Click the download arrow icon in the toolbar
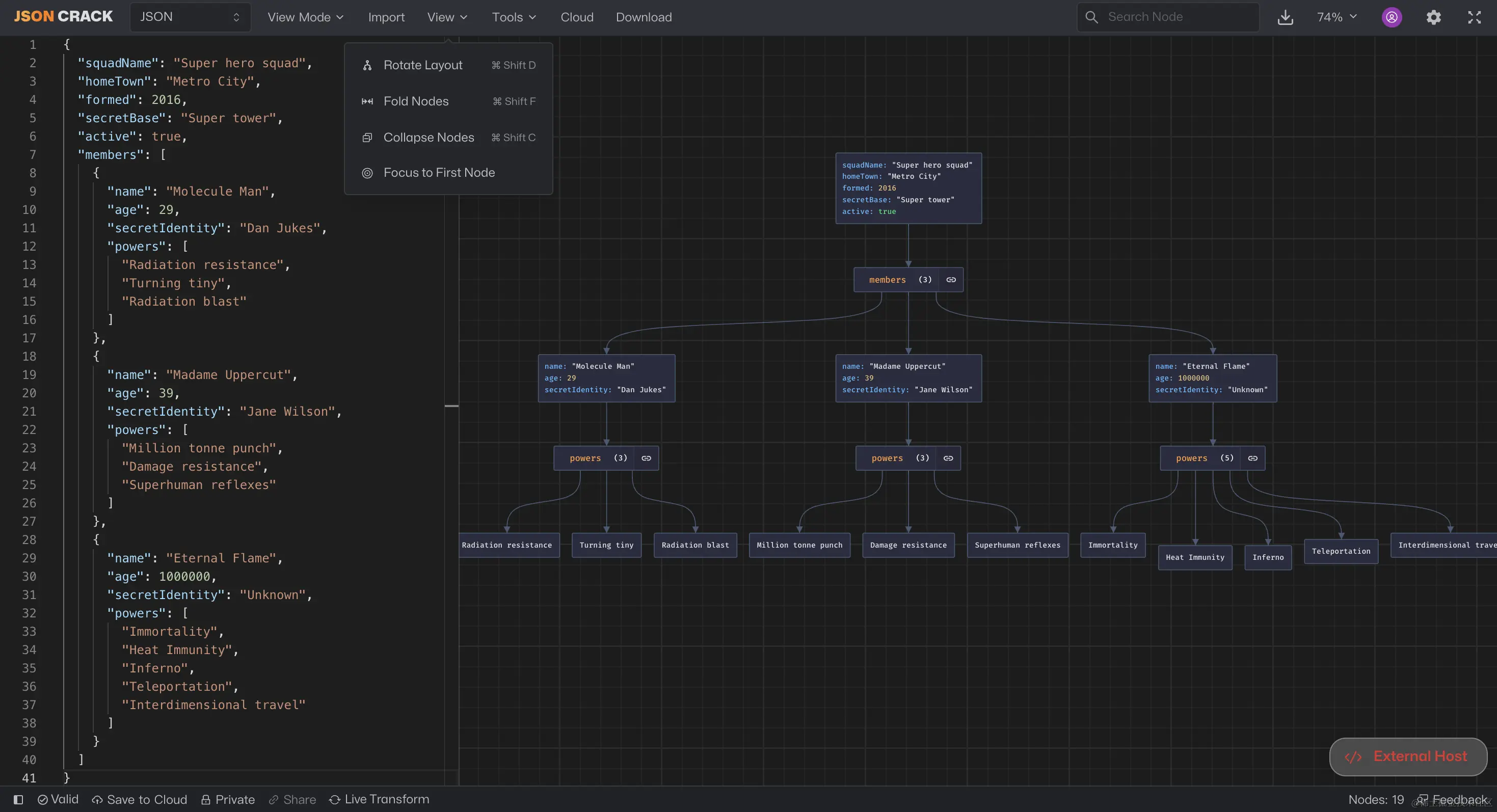 pos(1285,17)
